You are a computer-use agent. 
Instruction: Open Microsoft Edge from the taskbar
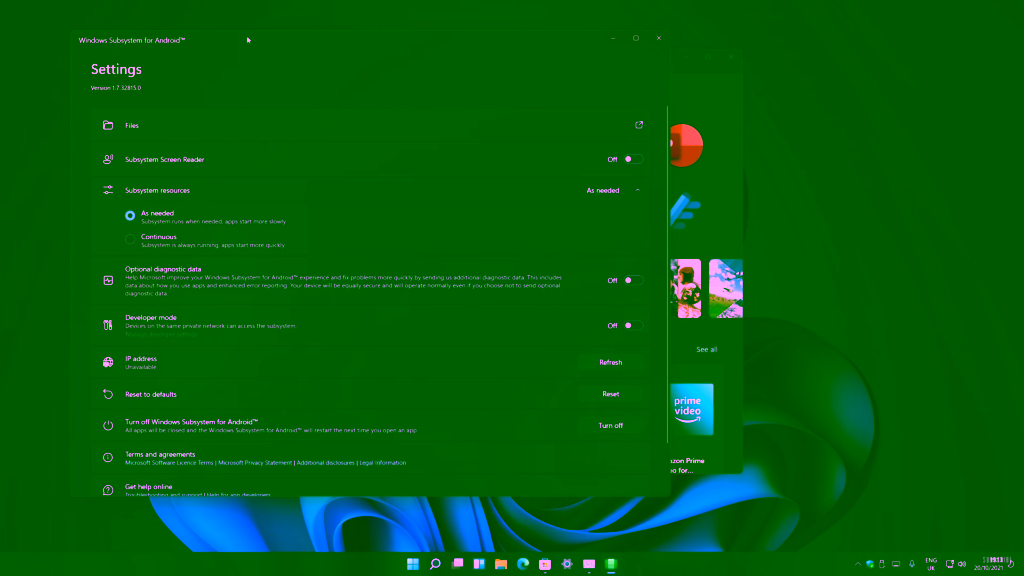523,564
